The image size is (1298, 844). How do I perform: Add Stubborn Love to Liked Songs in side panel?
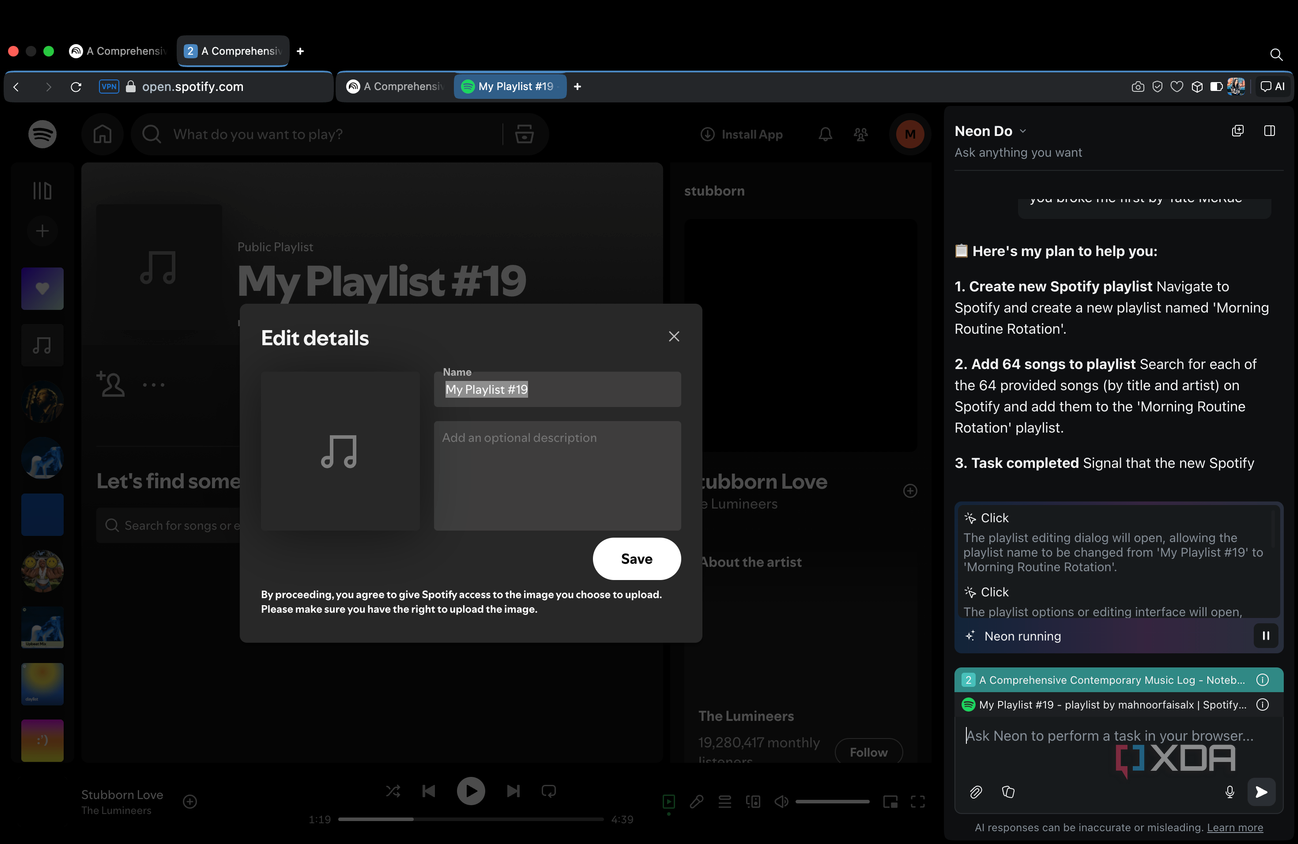coord(910,491)
